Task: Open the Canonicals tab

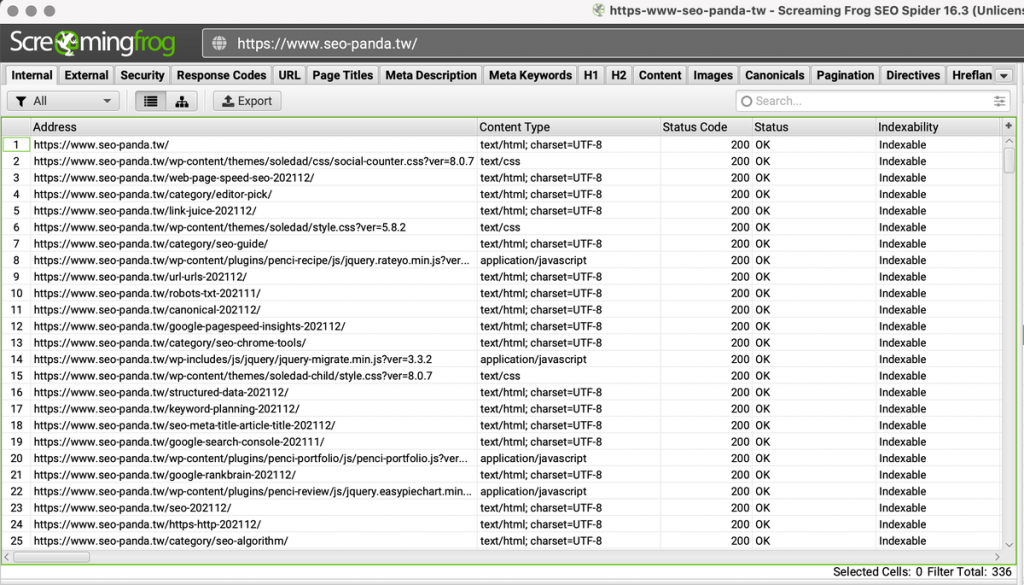Action: click(775, 75)
